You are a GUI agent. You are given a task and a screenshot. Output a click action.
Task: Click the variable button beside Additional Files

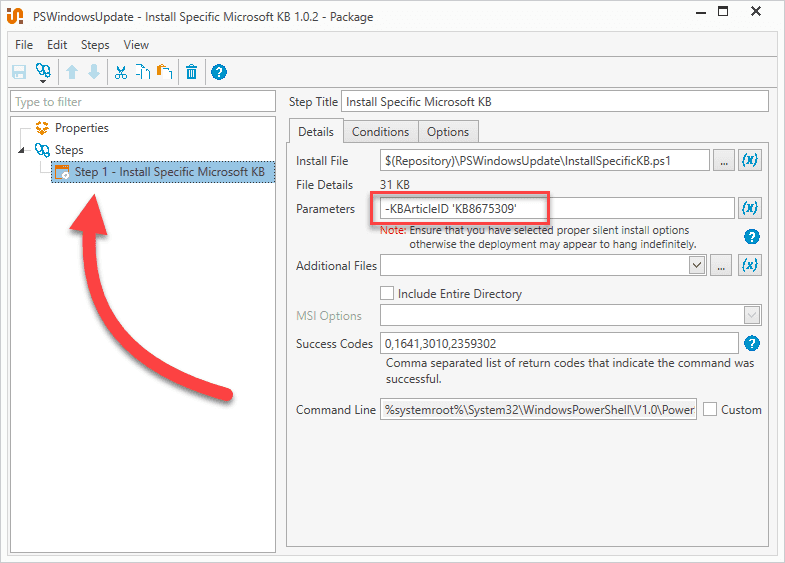click(749, 265)
